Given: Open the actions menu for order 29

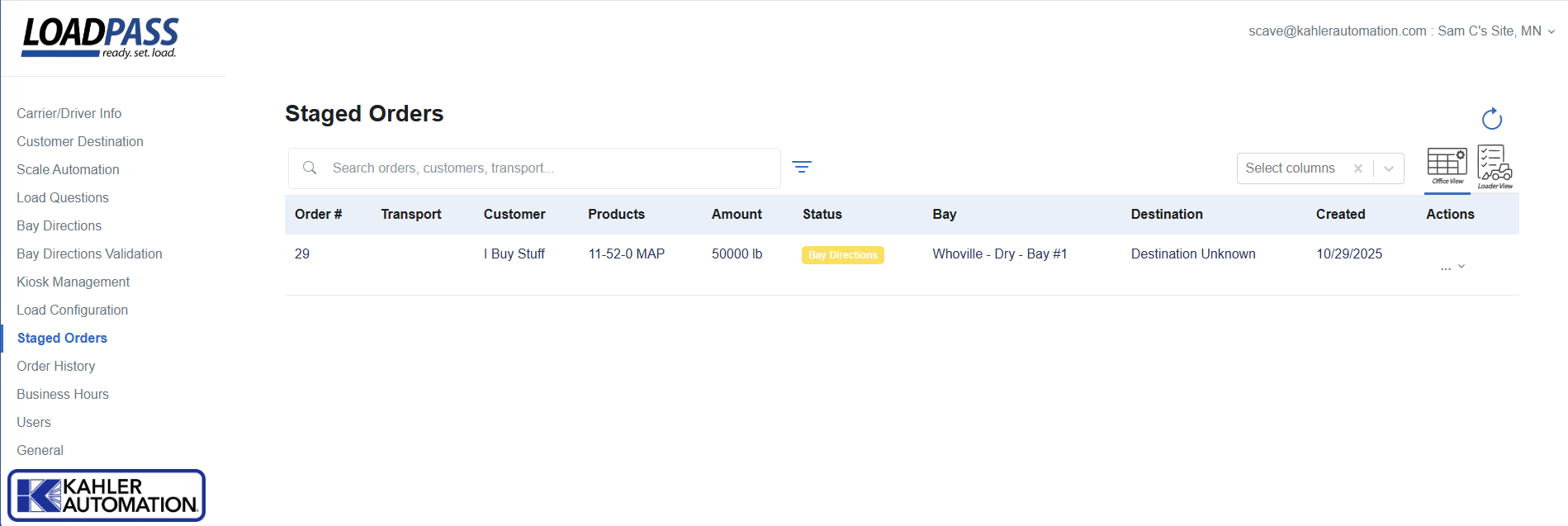Looking at the screenshot, I should coord(1452,267).
